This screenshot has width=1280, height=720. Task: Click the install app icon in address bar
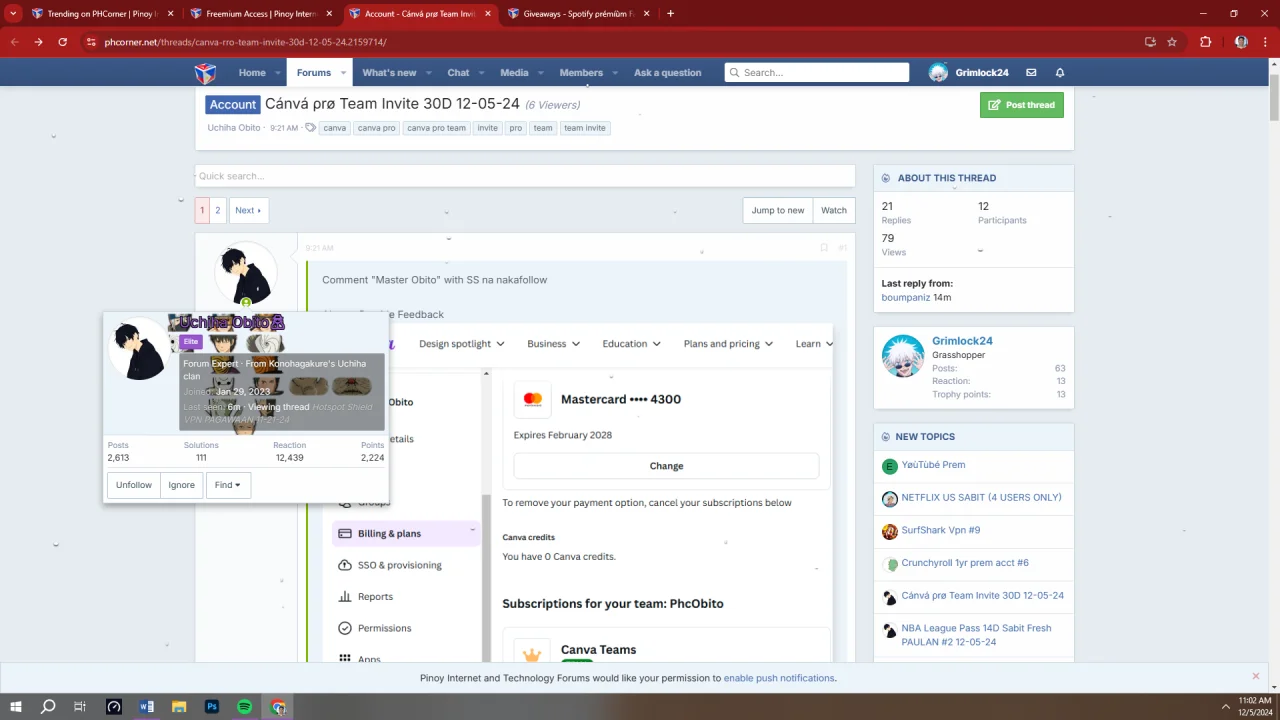pos(1150,42)
